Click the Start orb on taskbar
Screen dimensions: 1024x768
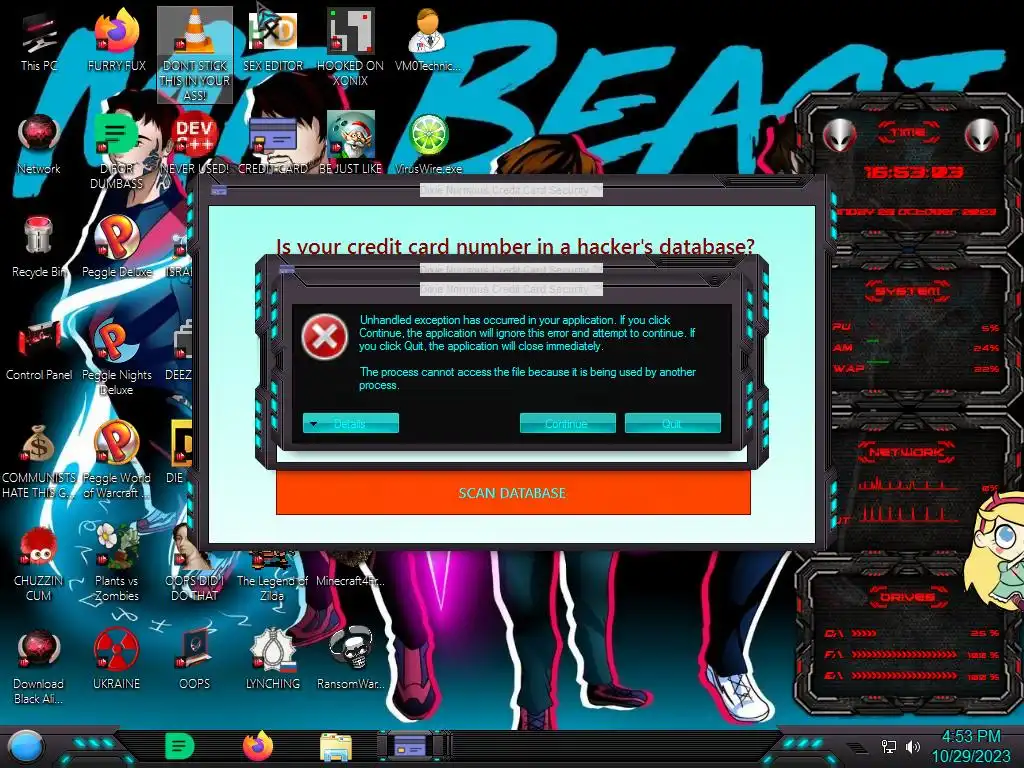pyautogui.click(x=25, y=747)
